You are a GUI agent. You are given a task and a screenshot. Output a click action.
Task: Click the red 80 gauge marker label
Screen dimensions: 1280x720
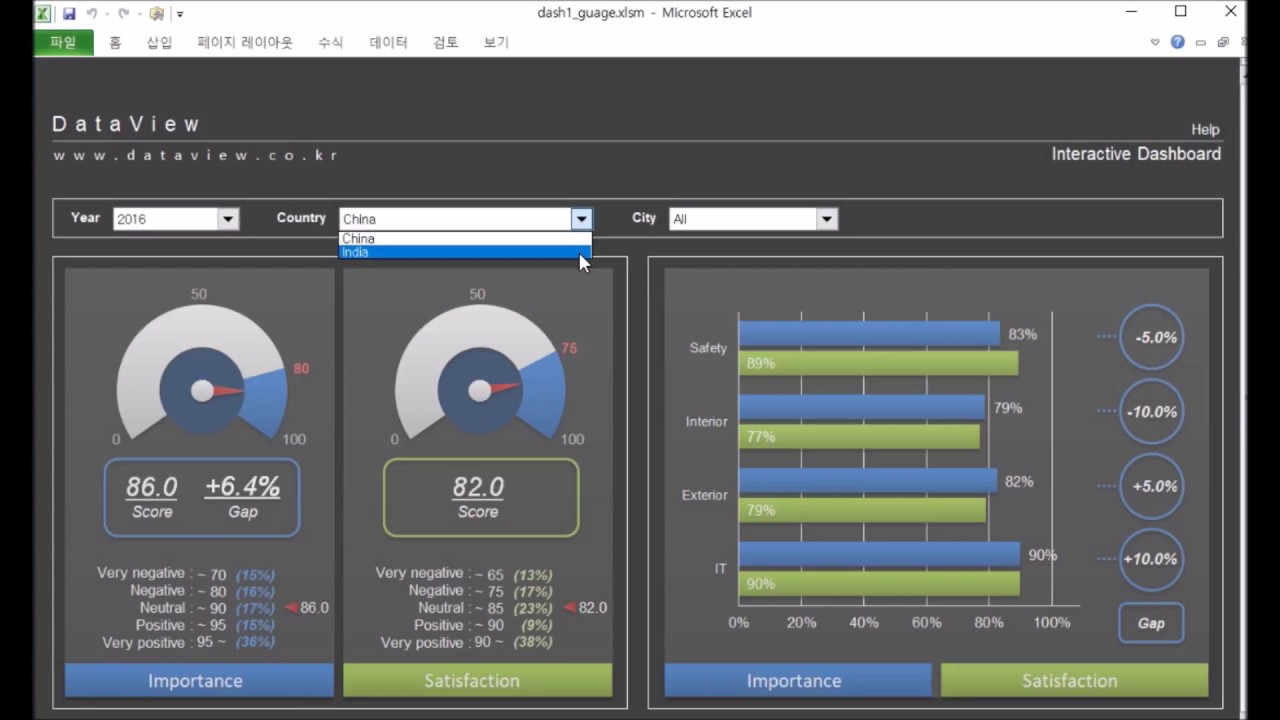coord(301,369)
